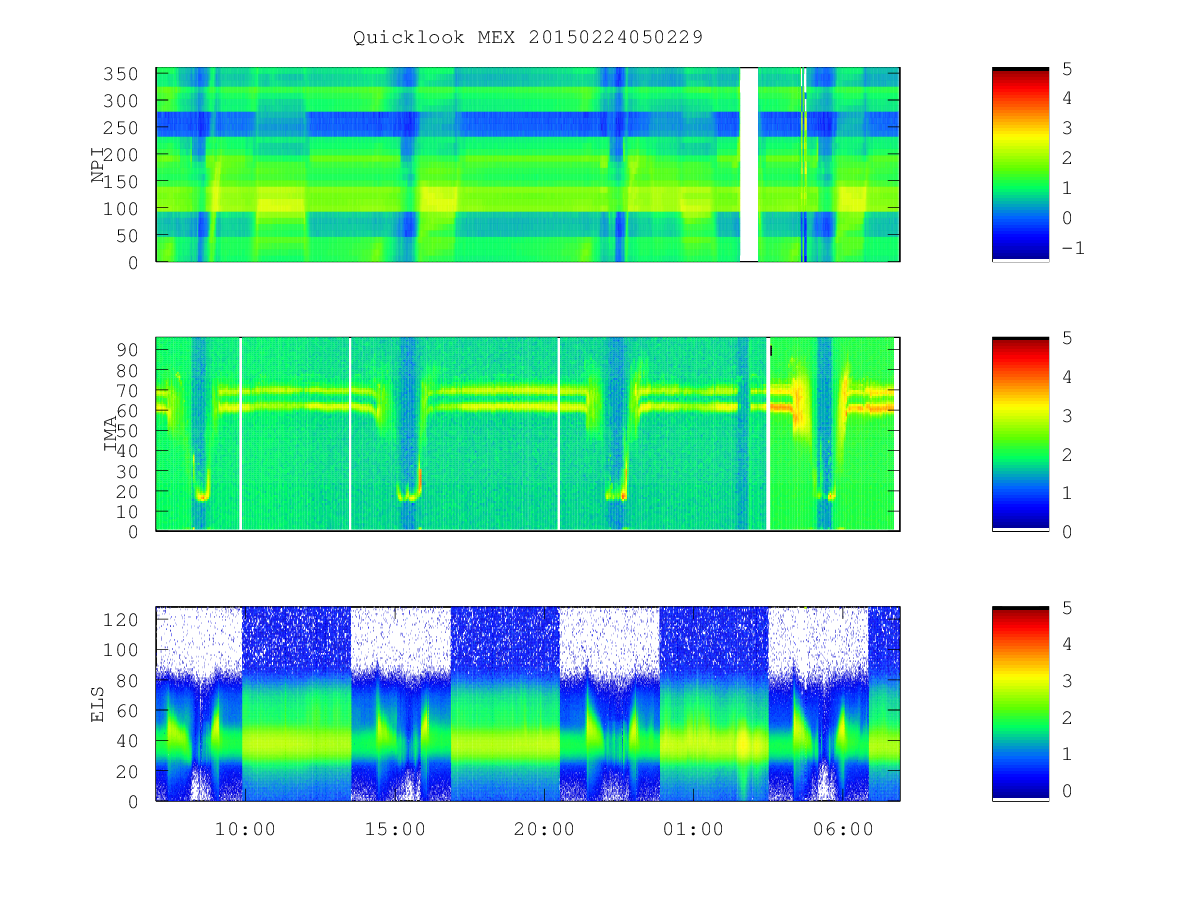Click the 10:00 time tick label

coord(246,829)
